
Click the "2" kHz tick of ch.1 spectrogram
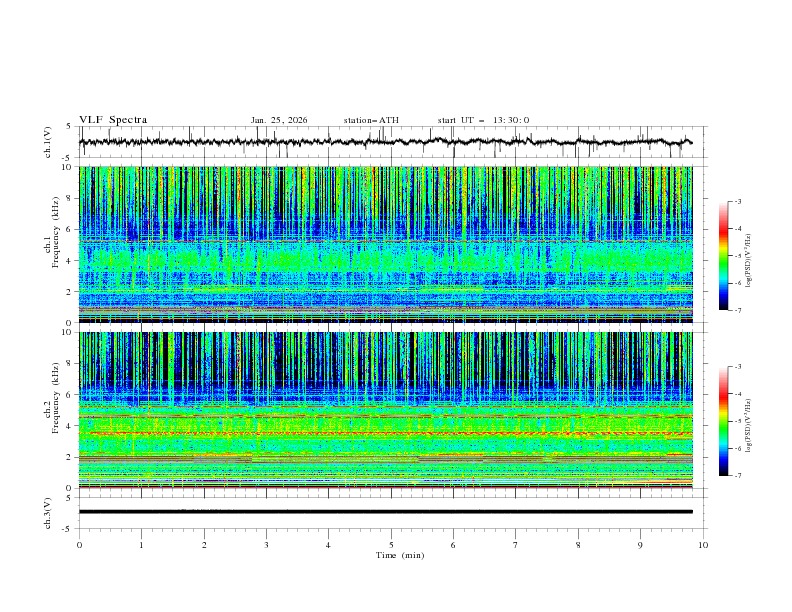[x=71, y=292]
